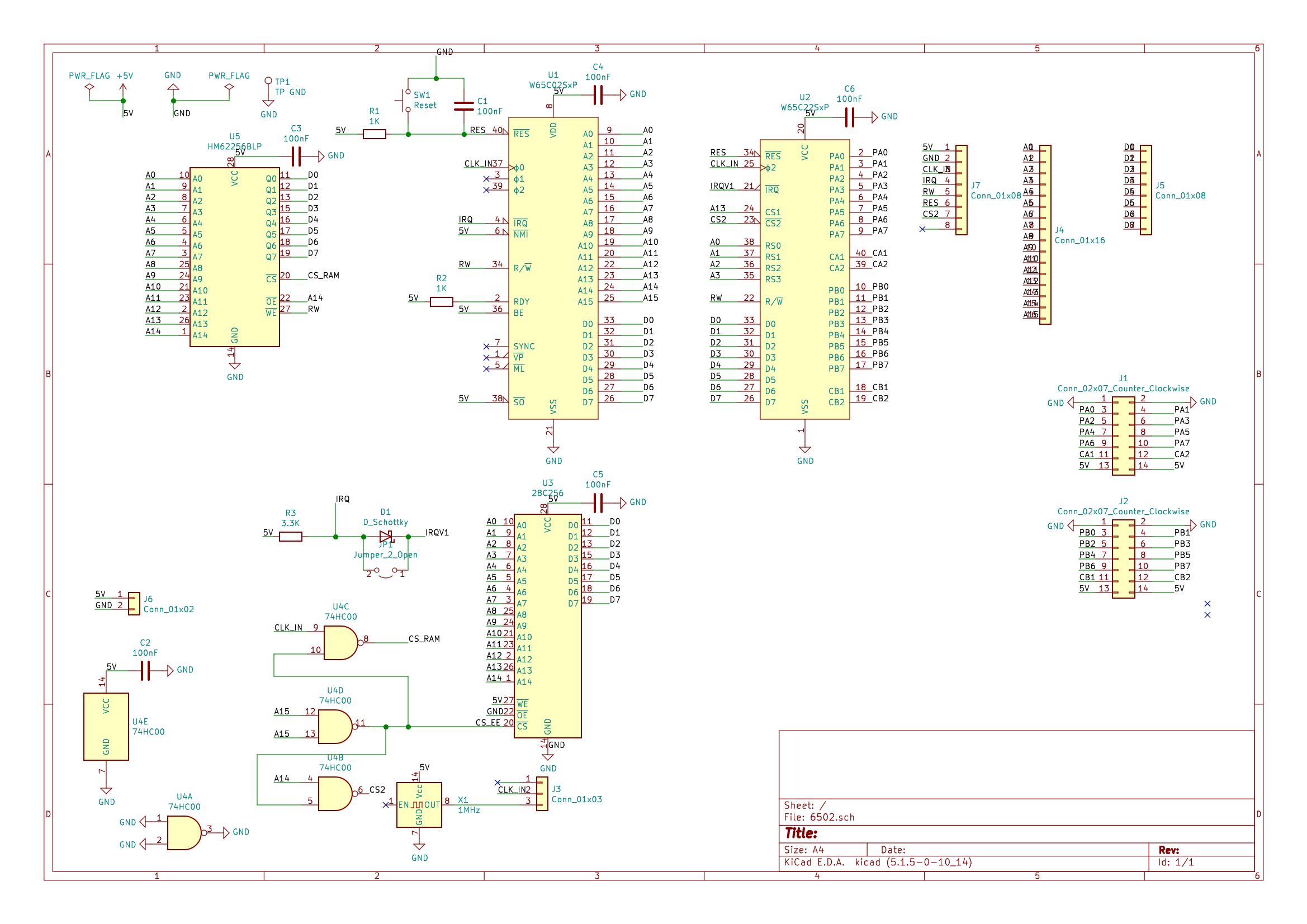The width and height of the screenshot is (1307, 924).
Task: Select capacitor C1 near the reset switch
Action: click(464, 106)
